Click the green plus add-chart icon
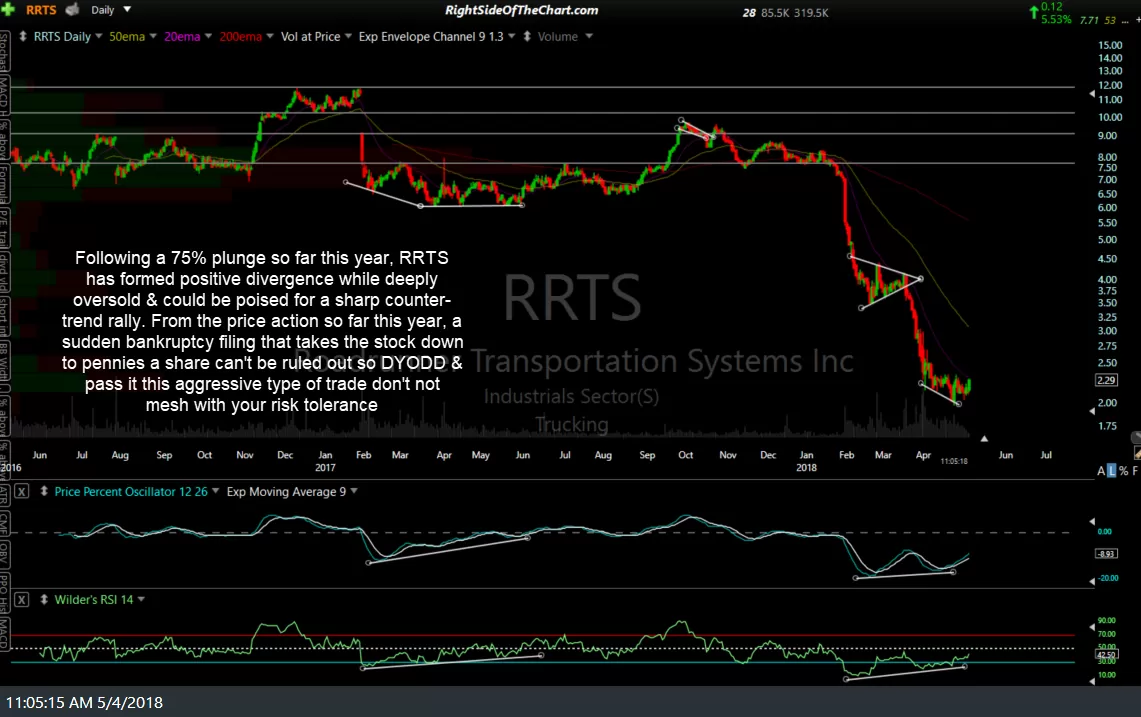This screenshot has height=717, width=1141. [x=8, y=9]
